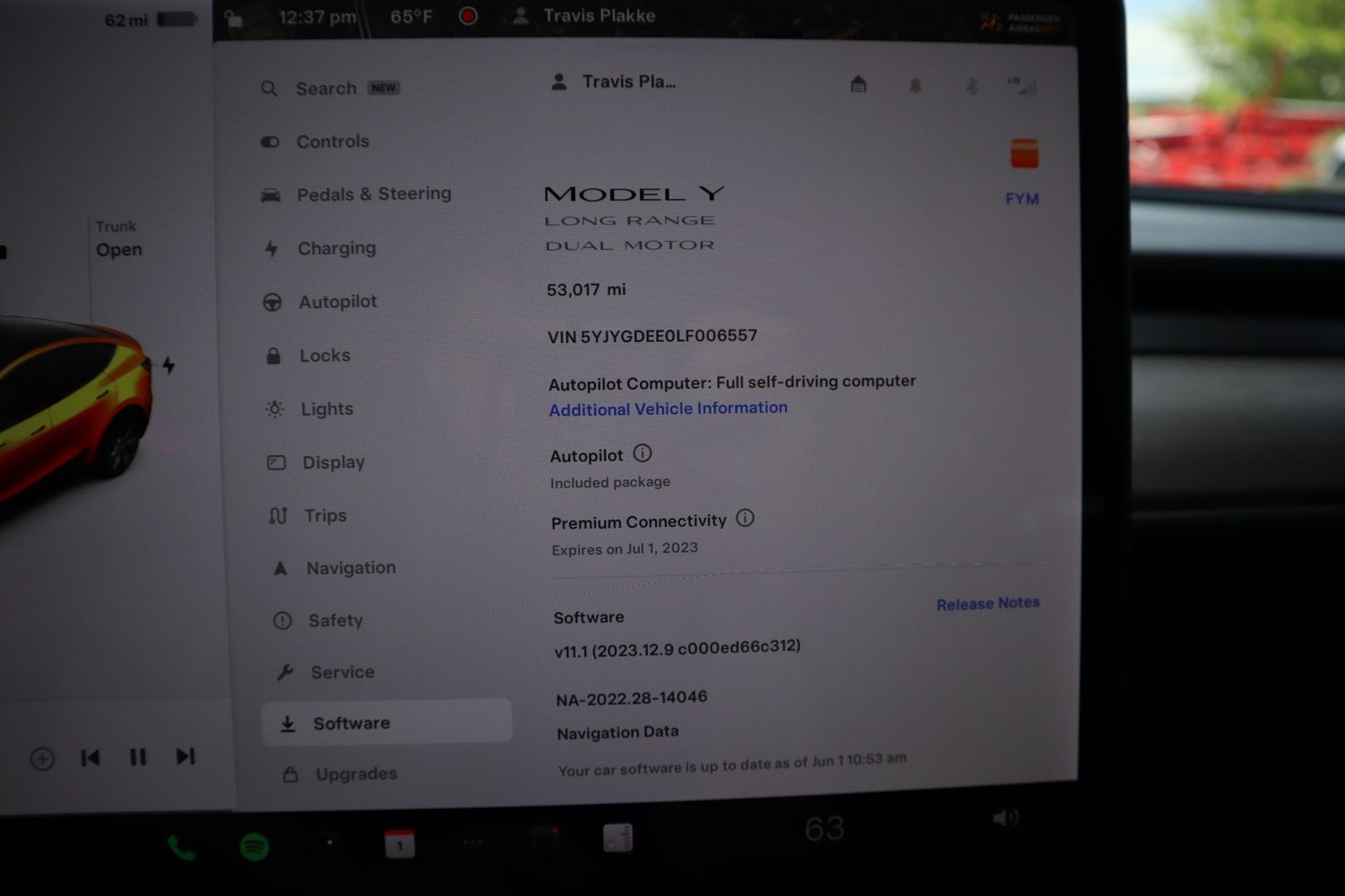View the Release Notes
The height and width of the screenshot is (896, 1345).
pyautogui.click(x=988, y=604)
